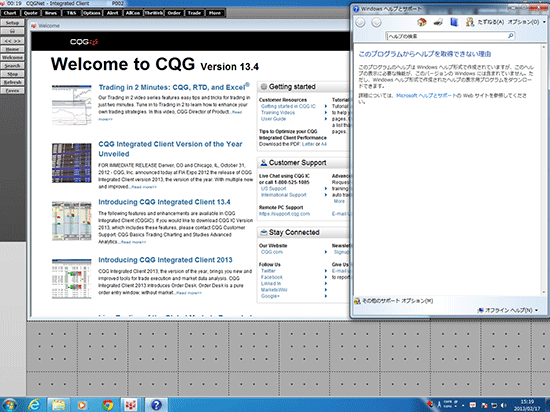Viewport: 550px width, 412px height.
Task: Click the padlock button under Setup
Action: click(12, 31)
